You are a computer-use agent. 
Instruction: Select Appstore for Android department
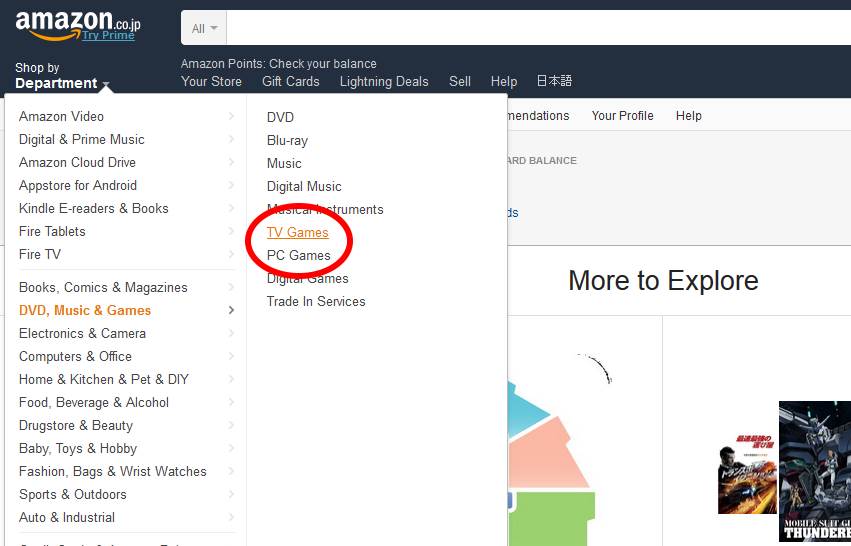tap(78, 186)
